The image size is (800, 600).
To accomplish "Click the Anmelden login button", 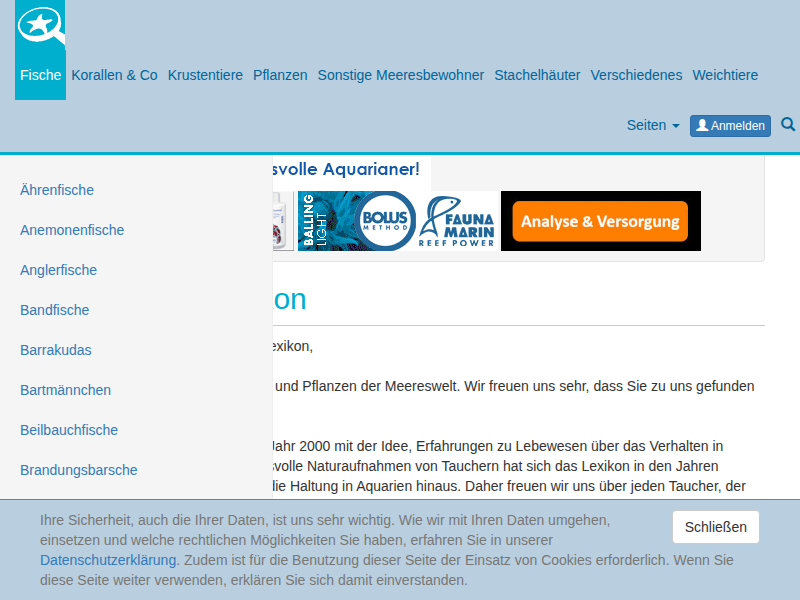I will pos(730,126).
